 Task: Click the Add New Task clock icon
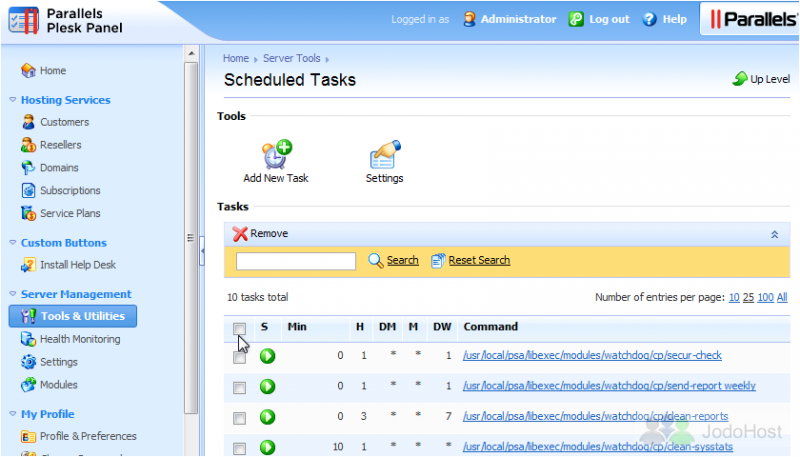pyautogui.click(x=276, y=155)
